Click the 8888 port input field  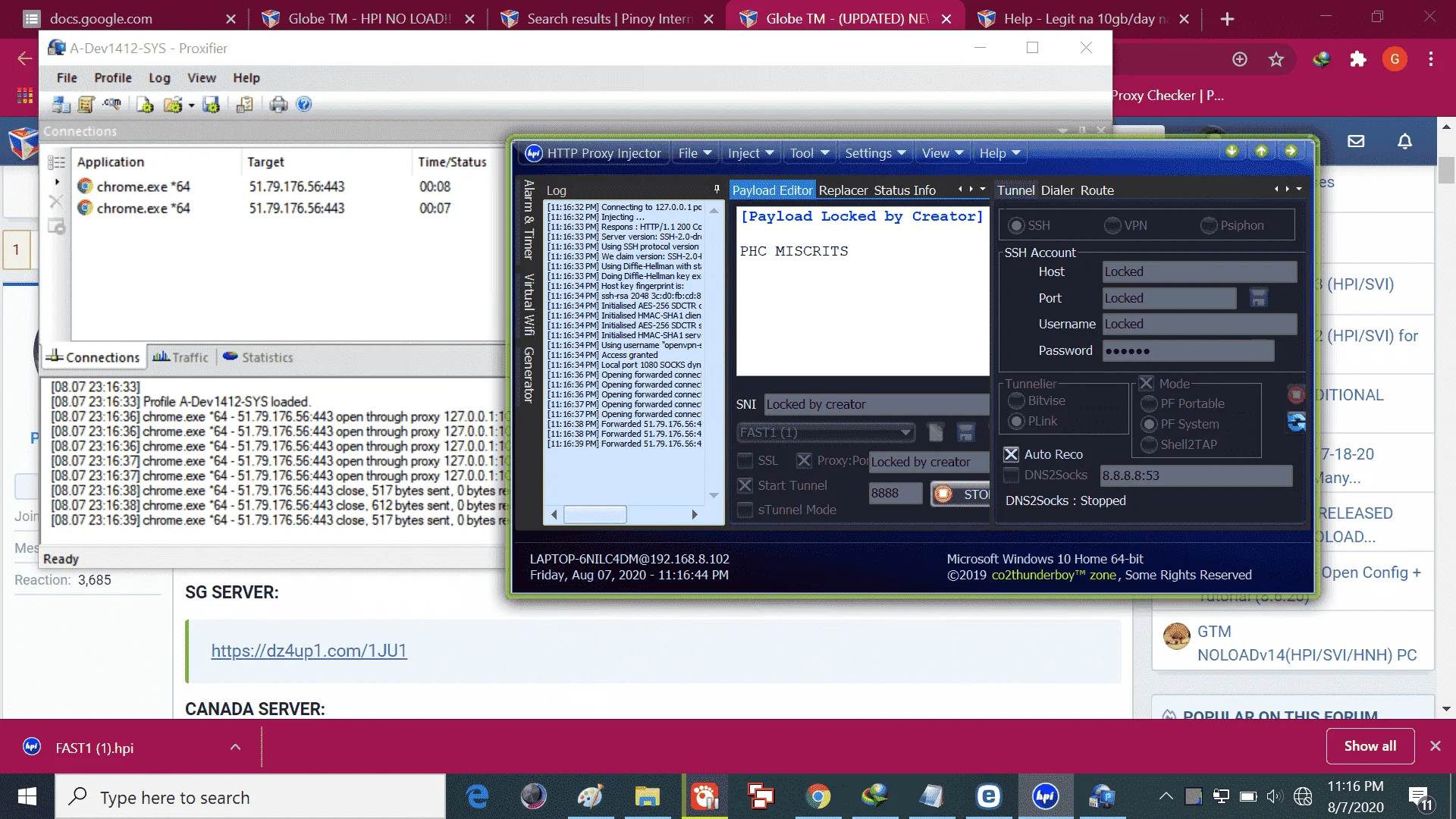click(x=895, y=493)
